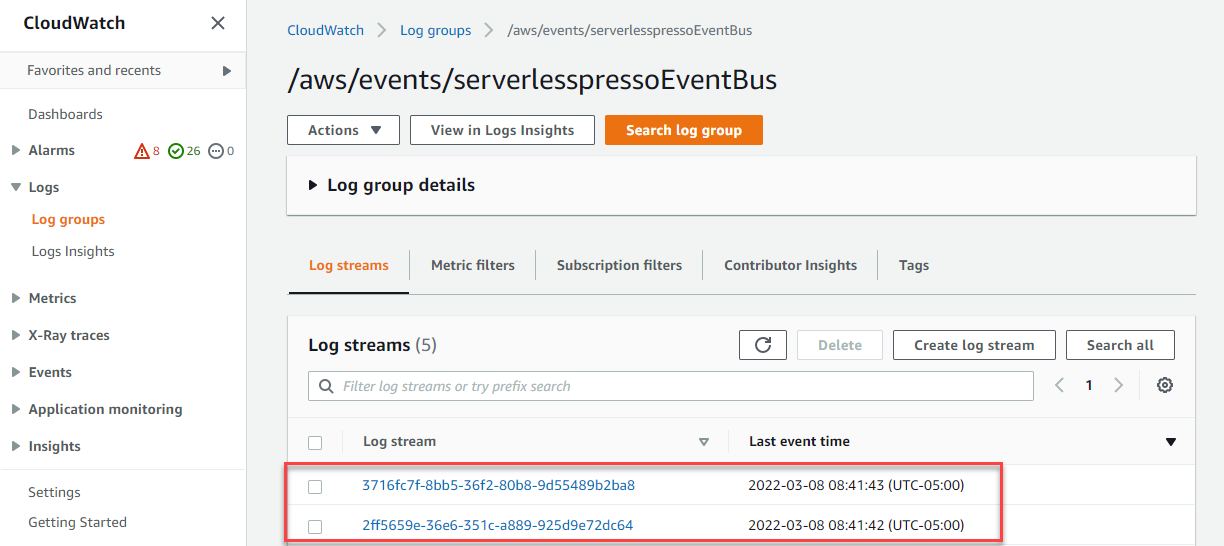Click the Filter log streams search field
The width and height of the screenshot is (1224, 546).
point(671,386)
